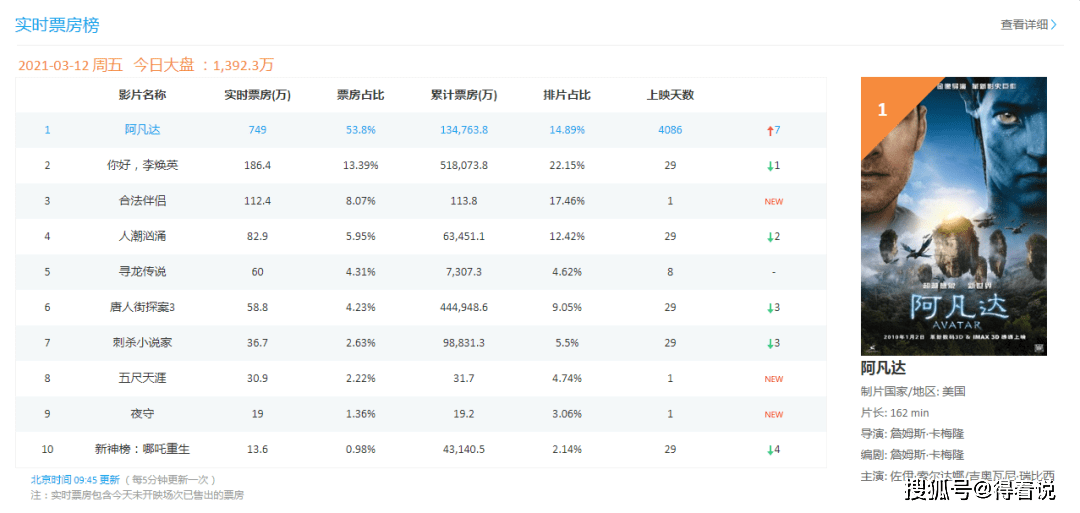Screen dimensions: 1080x513
Task: Click the 导演: 詹姆斯·卡梅隆 line
Action: point(913,434)
